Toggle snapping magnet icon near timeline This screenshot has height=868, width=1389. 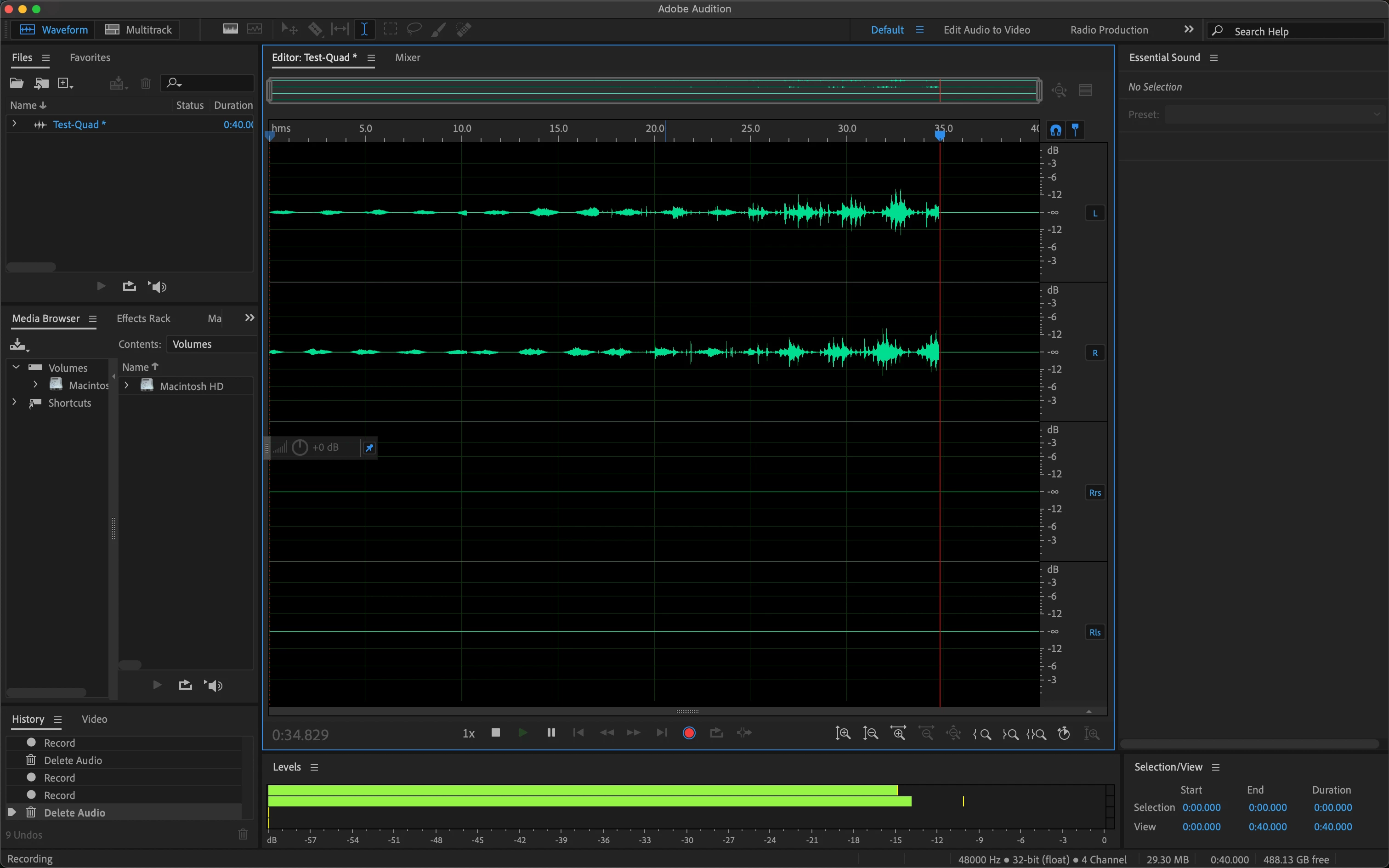point(1055,130)
